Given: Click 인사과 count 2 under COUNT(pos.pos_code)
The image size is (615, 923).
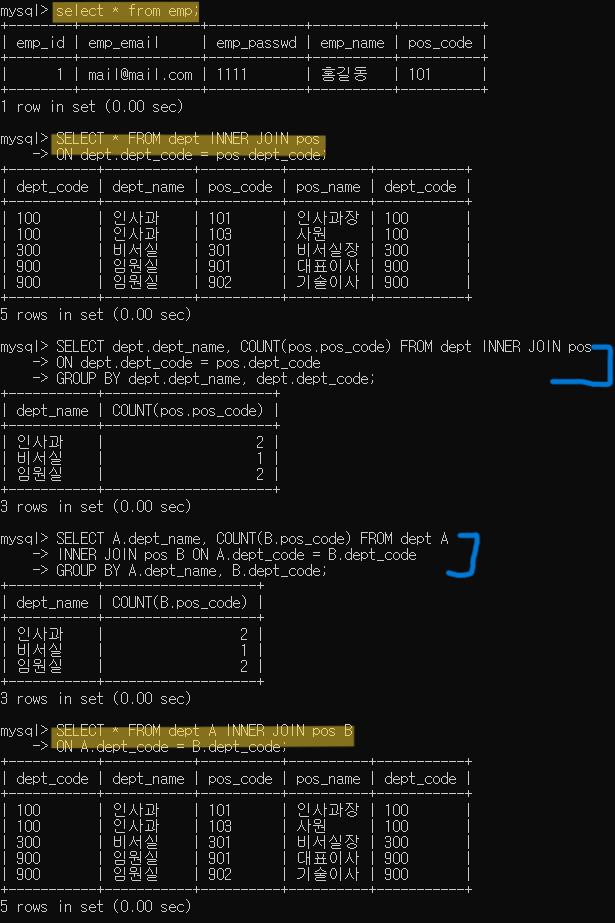Looking at the screenshot, I should point(260,443).
